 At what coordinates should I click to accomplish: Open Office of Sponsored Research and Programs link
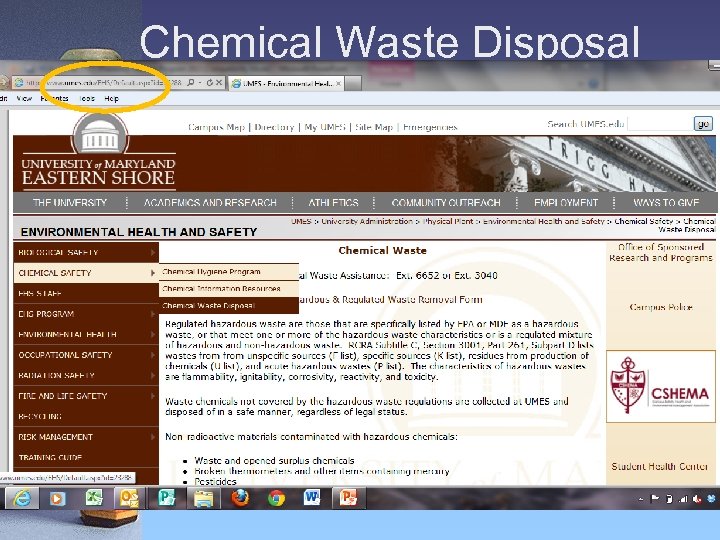[661, 253]
